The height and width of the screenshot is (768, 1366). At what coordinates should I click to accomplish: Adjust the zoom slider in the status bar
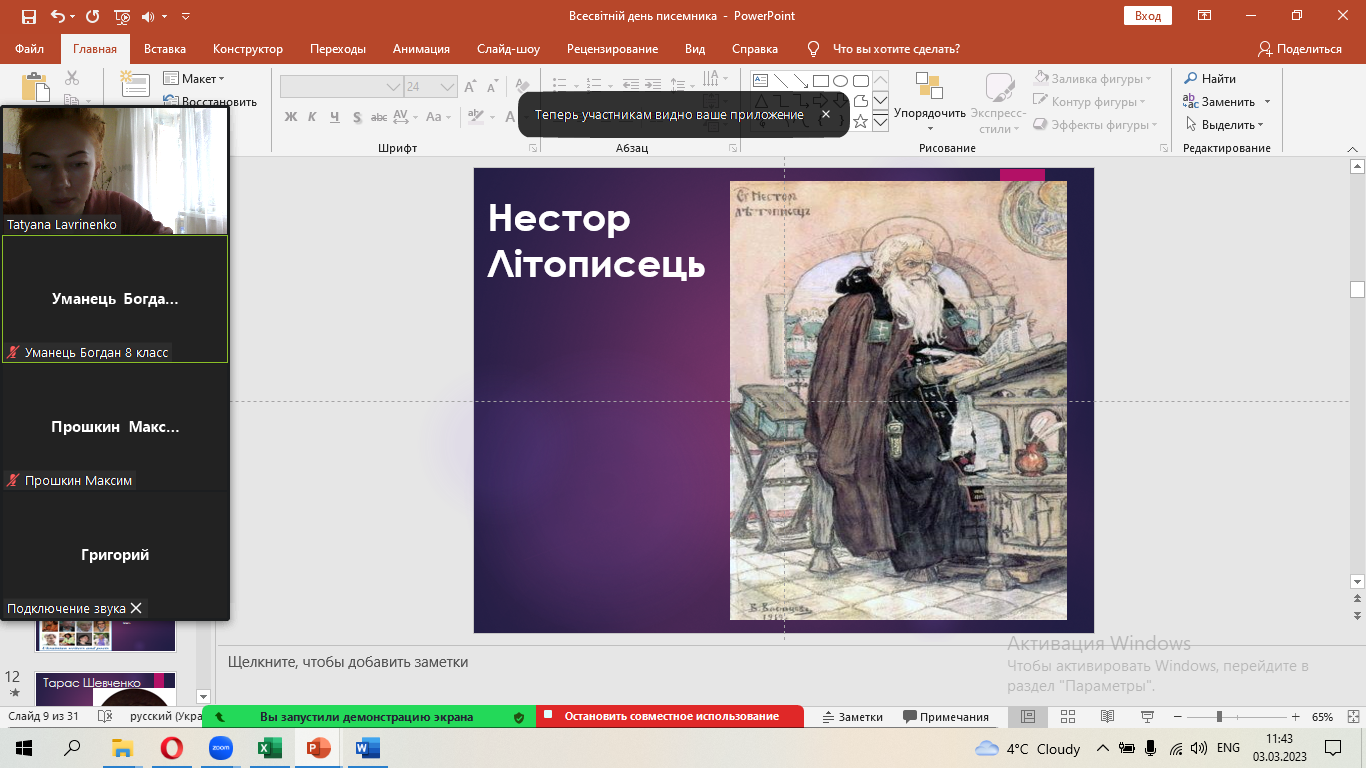1218,717
